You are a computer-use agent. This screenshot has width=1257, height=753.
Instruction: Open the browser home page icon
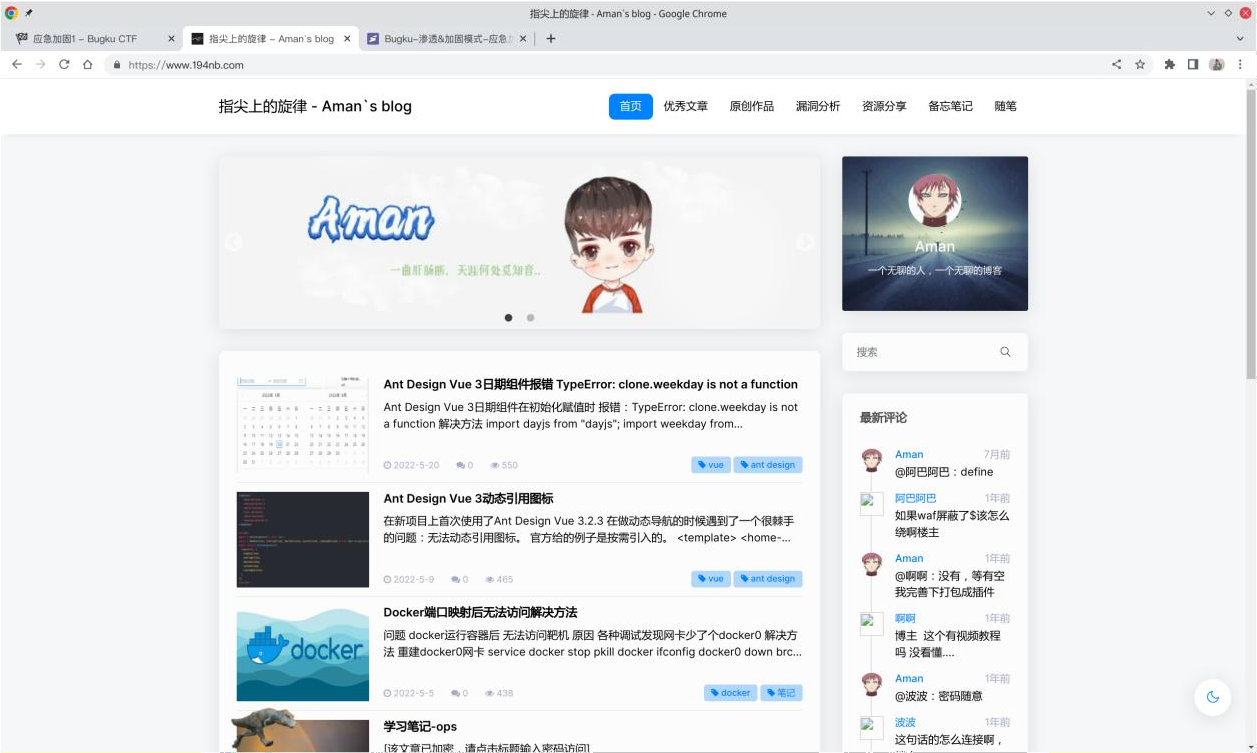coord(88,64)
